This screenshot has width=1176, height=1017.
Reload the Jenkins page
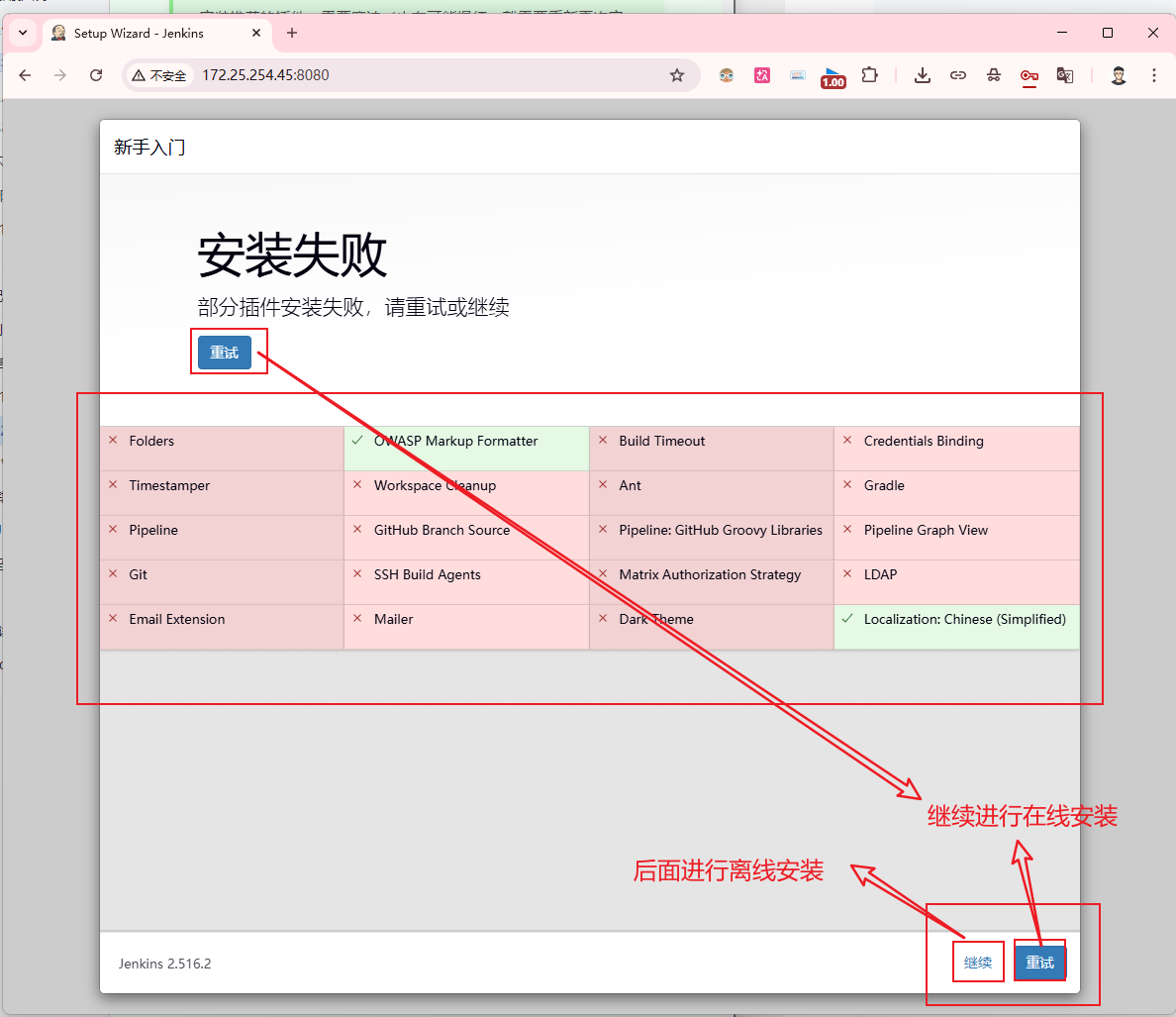coord(96,75)
